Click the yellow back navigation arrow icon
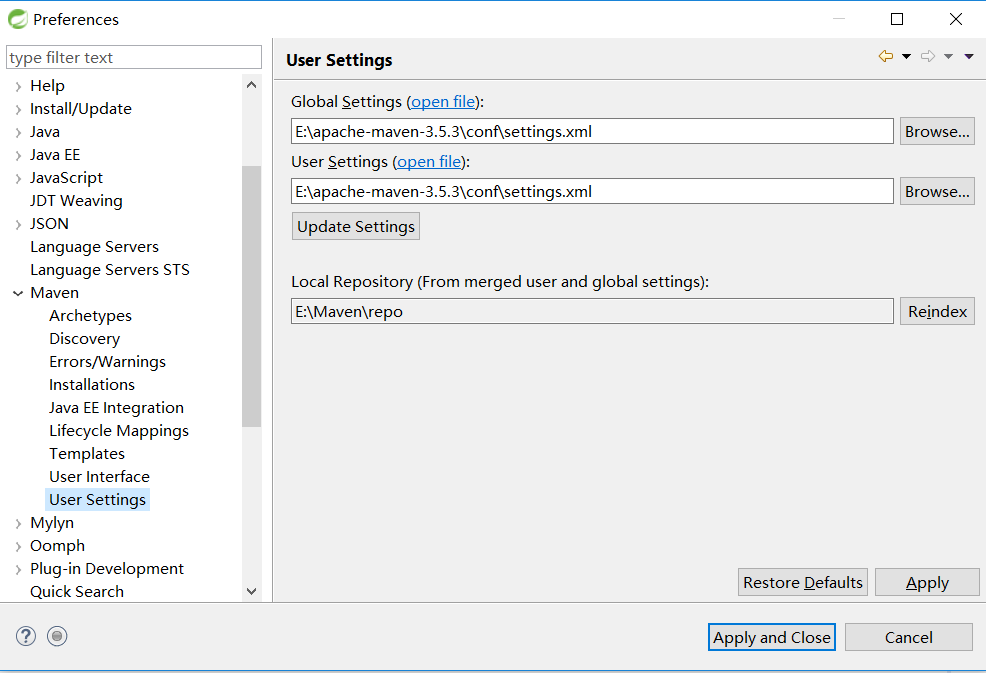The width and height of the screenshot is (986, 673). pyautogui.click(x=885, y=57)
